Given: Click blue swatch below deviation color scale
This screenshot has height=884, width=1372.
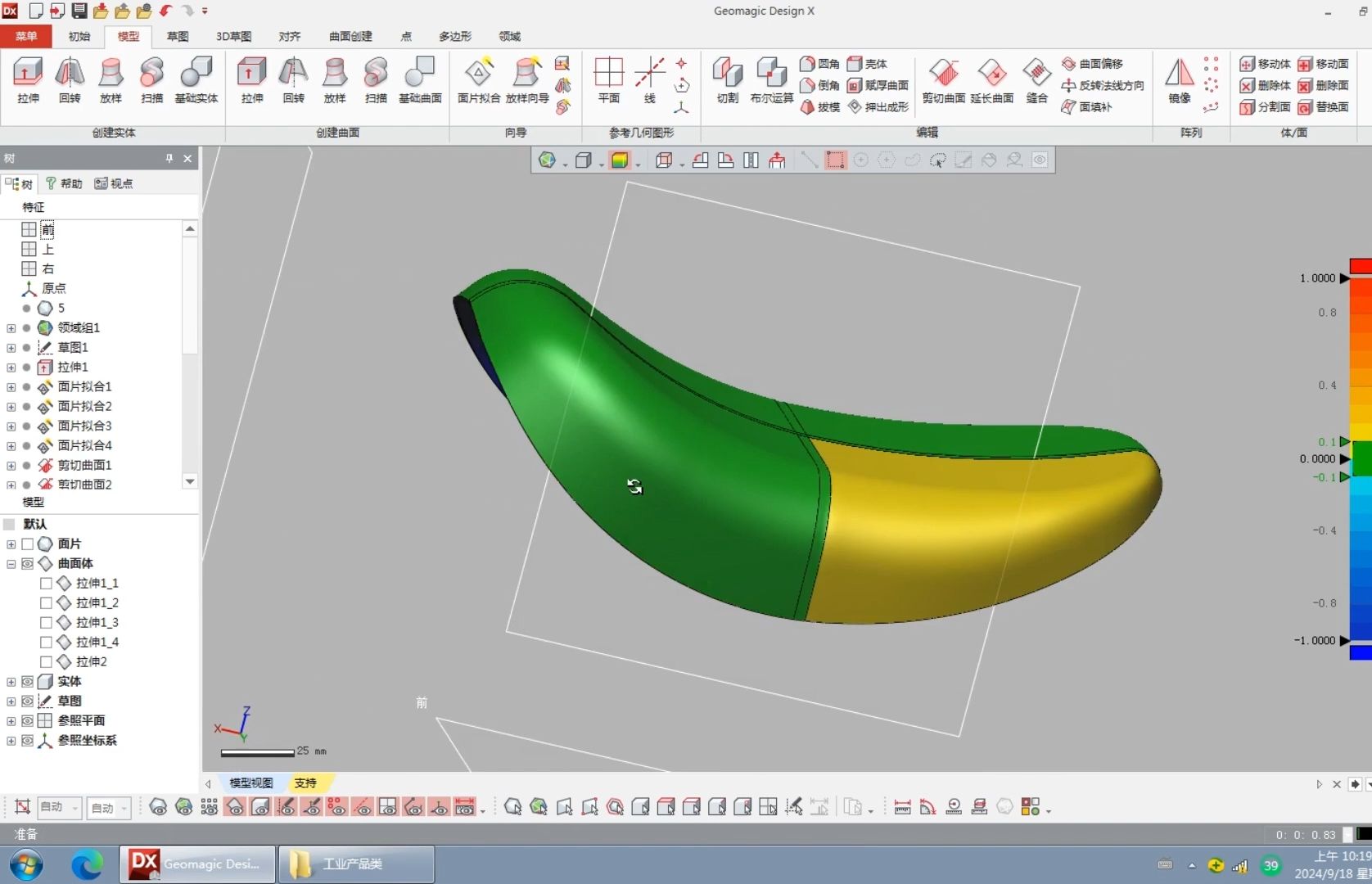Looking at the screenshot, I should pyautogui.click(x=1361, y=652).
